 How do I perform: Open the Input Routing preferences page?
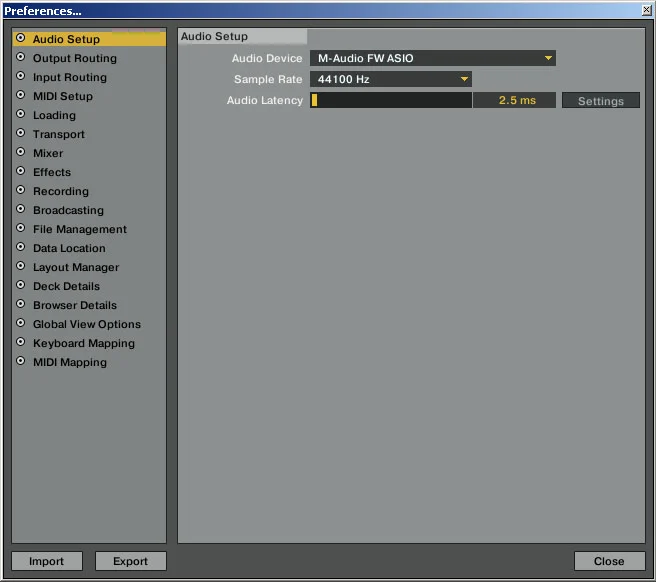coord(69,77)
